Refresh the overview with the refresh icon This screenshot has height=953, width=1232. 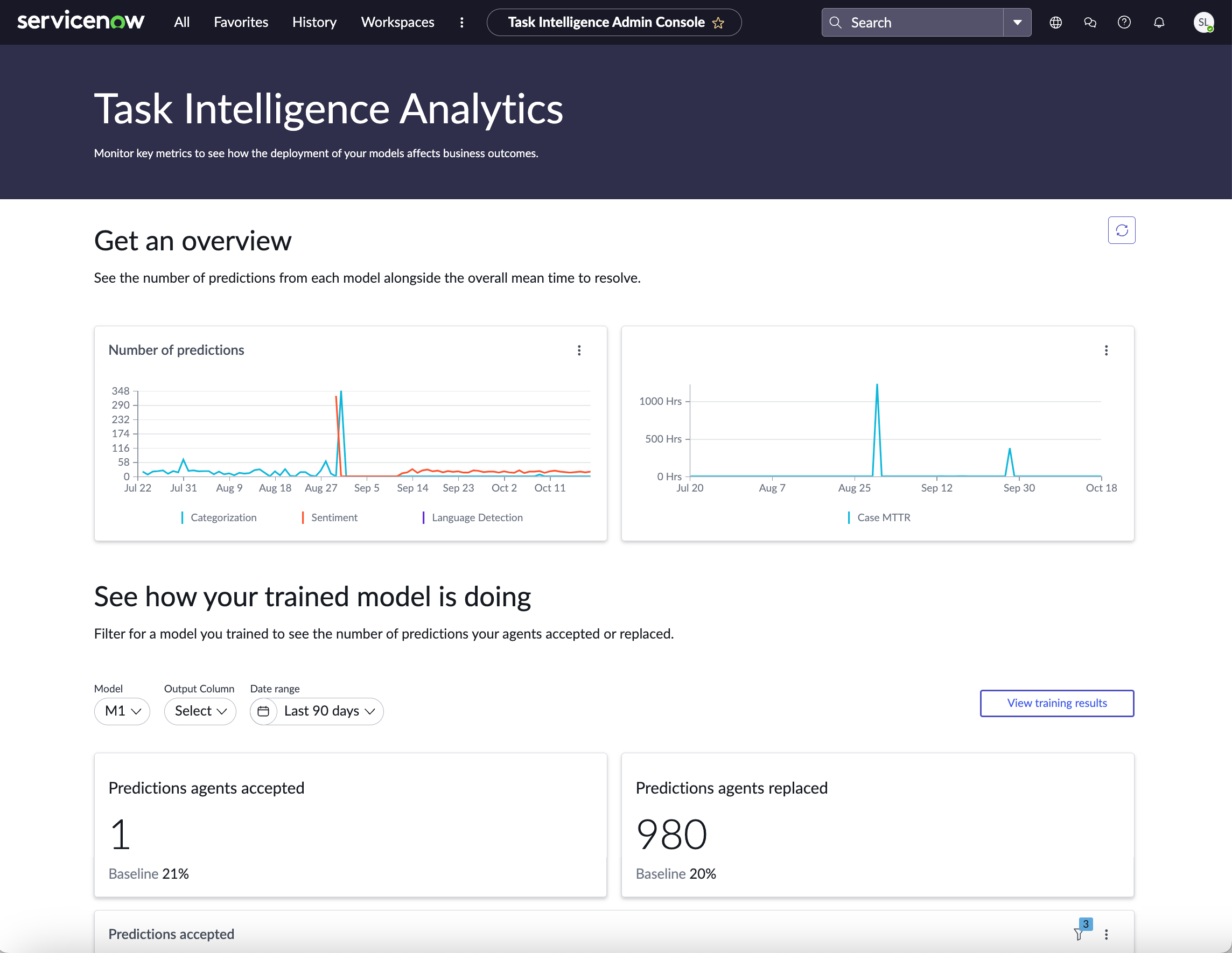(x=1122, y=230)
